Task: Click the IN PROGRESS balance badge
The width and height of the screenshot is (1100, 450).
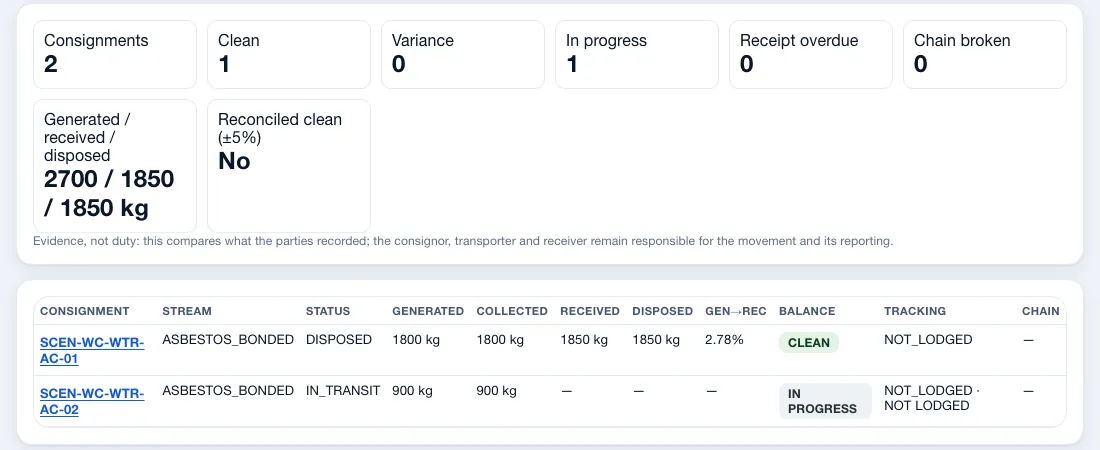Action: pos(825,402)
